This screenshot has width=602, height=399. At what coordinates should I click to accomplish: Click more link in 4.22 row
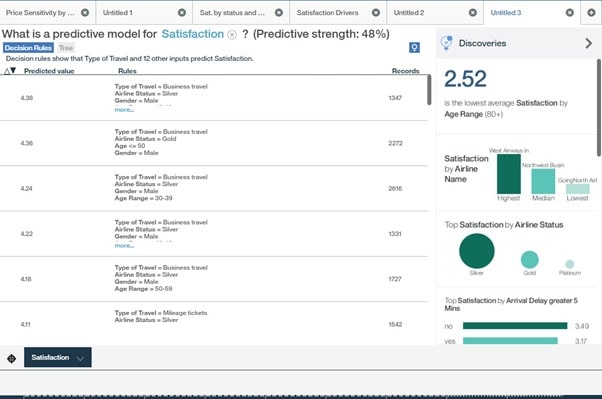pos(124,246)
